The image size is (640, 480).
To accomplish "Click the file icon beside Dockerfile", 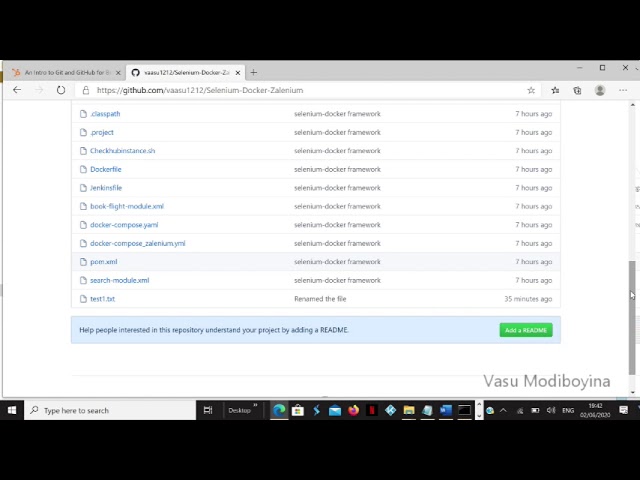I will (83, 169).
